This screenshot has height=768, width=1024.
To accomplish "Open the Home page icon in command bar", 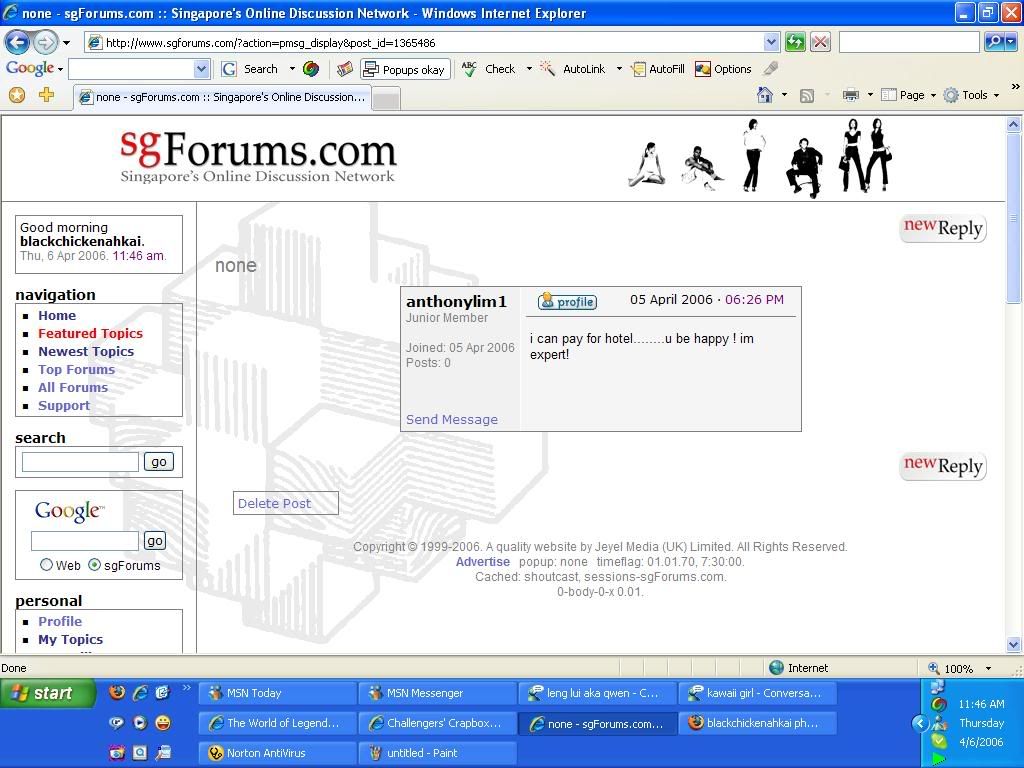I will pyautogui.click(x=765, y=95).
